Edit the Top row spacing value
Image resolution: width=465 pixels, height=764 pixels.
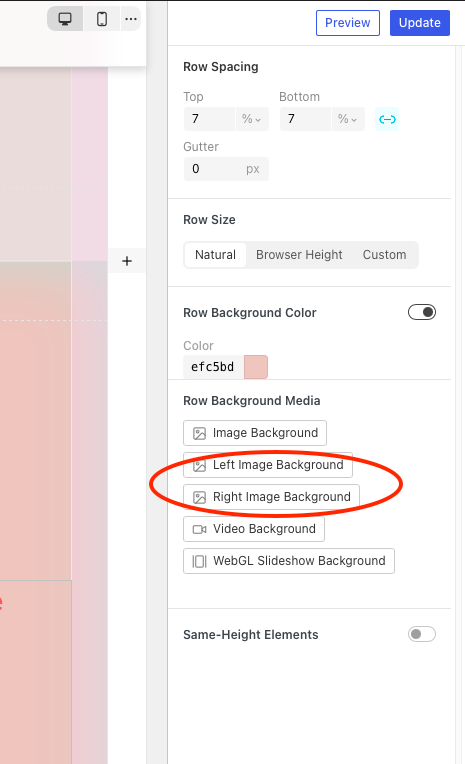pos(210,119)
